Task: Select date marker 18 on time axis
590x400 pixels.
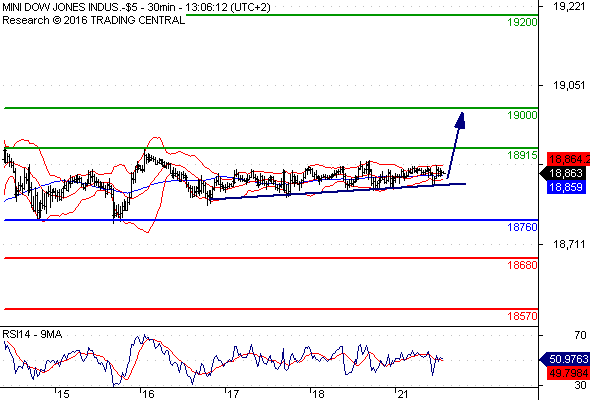Action: tap(318, 394)
